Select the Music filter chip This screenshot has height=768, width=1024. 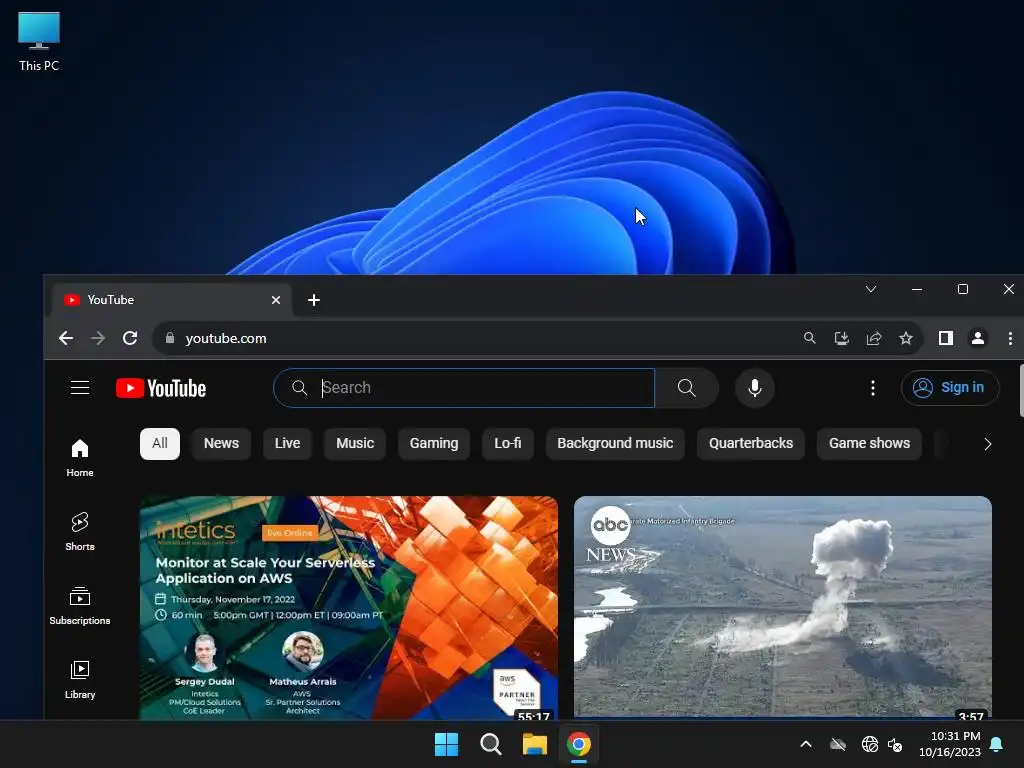[355, 443]
